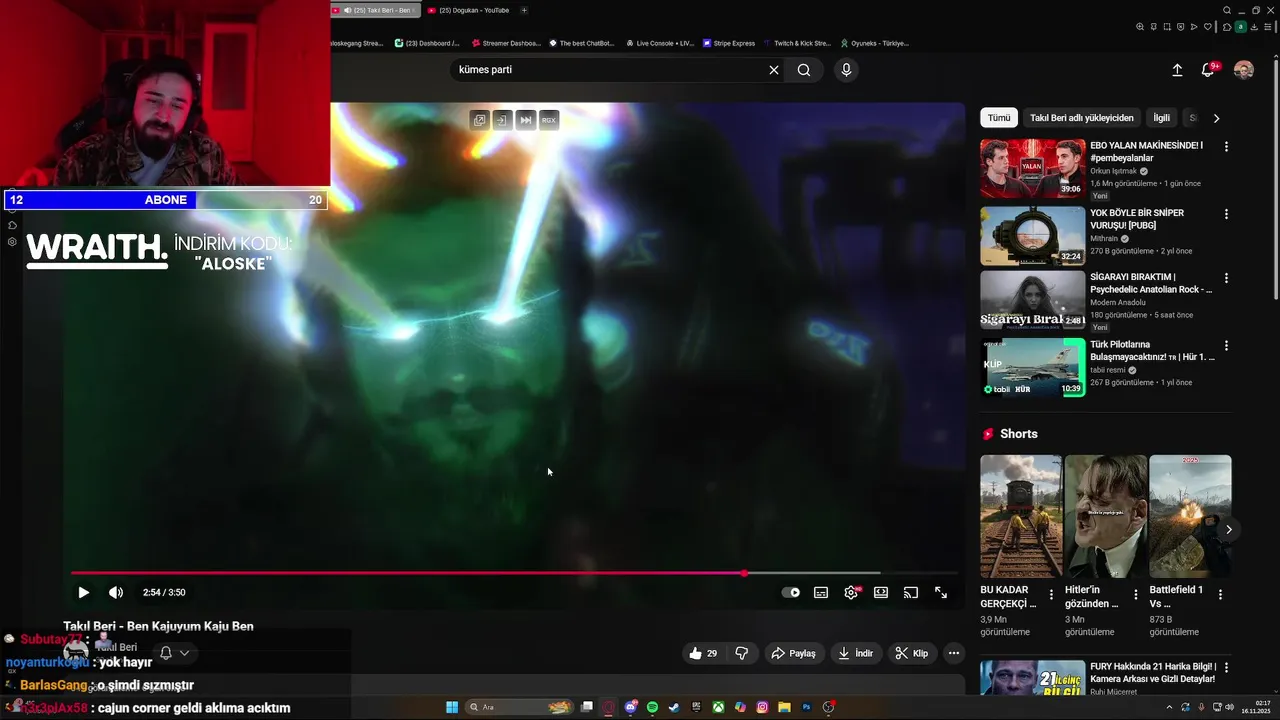Open 'Streamer Dashboa...' bookmark
The image size is (1280, 720).
point(505,43)
